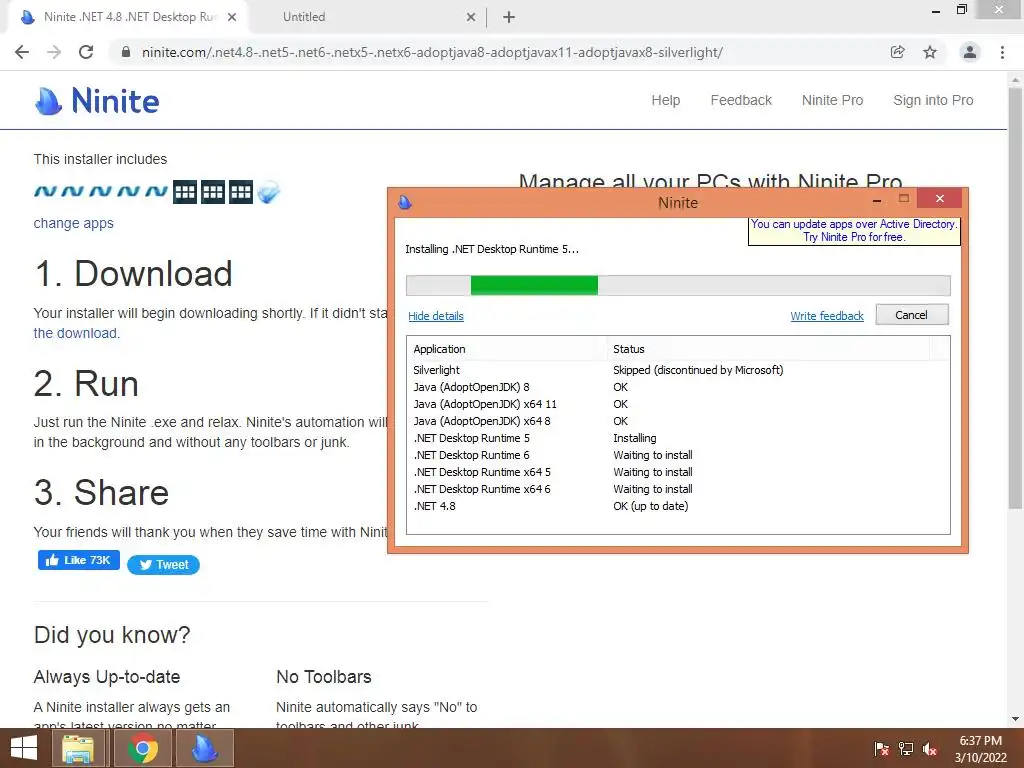Open Chrome three-dot menu

[1002, 52]
